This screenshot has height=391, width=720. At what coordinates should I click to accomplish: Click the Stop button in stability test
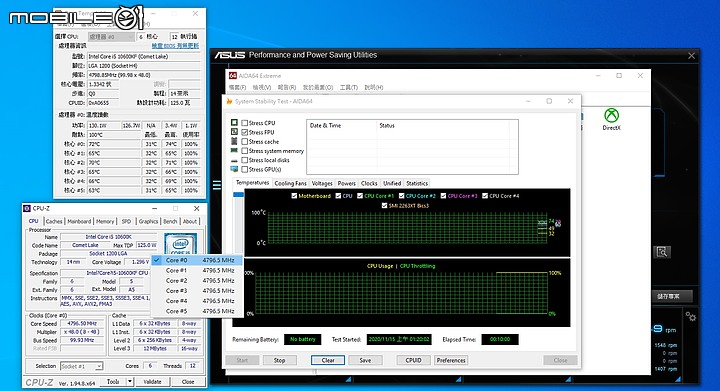pos(279,360)
